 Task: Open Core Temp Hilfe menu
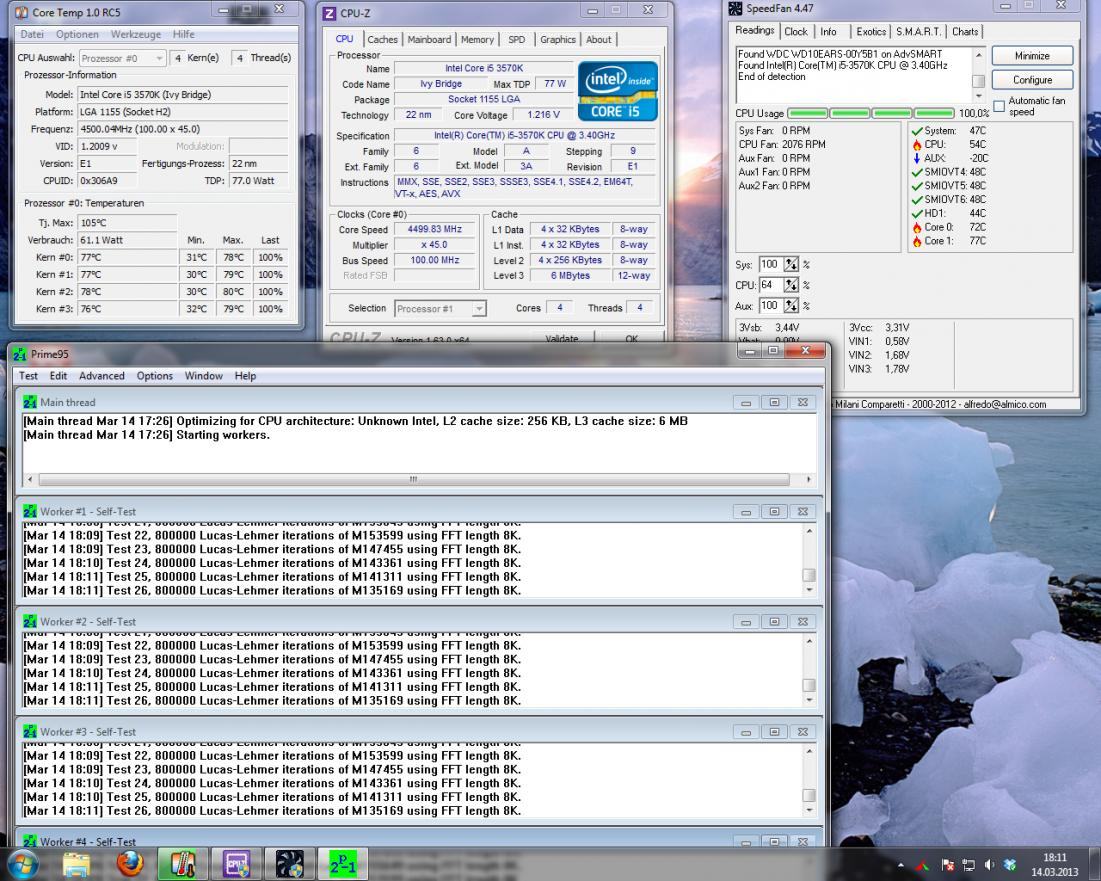click(x=184, y=34)
